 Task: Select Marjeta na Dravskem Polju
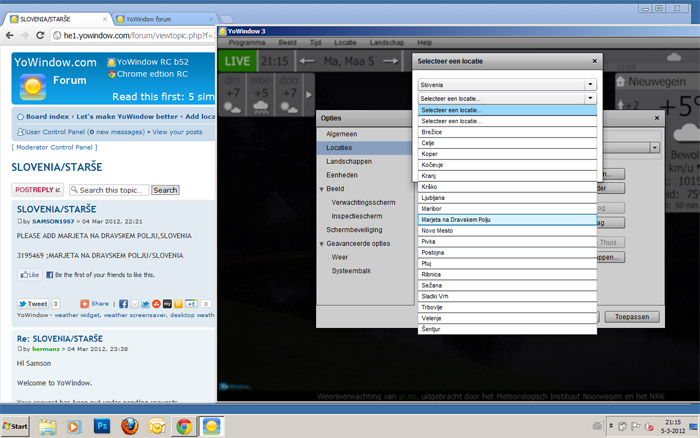[507, 220]
